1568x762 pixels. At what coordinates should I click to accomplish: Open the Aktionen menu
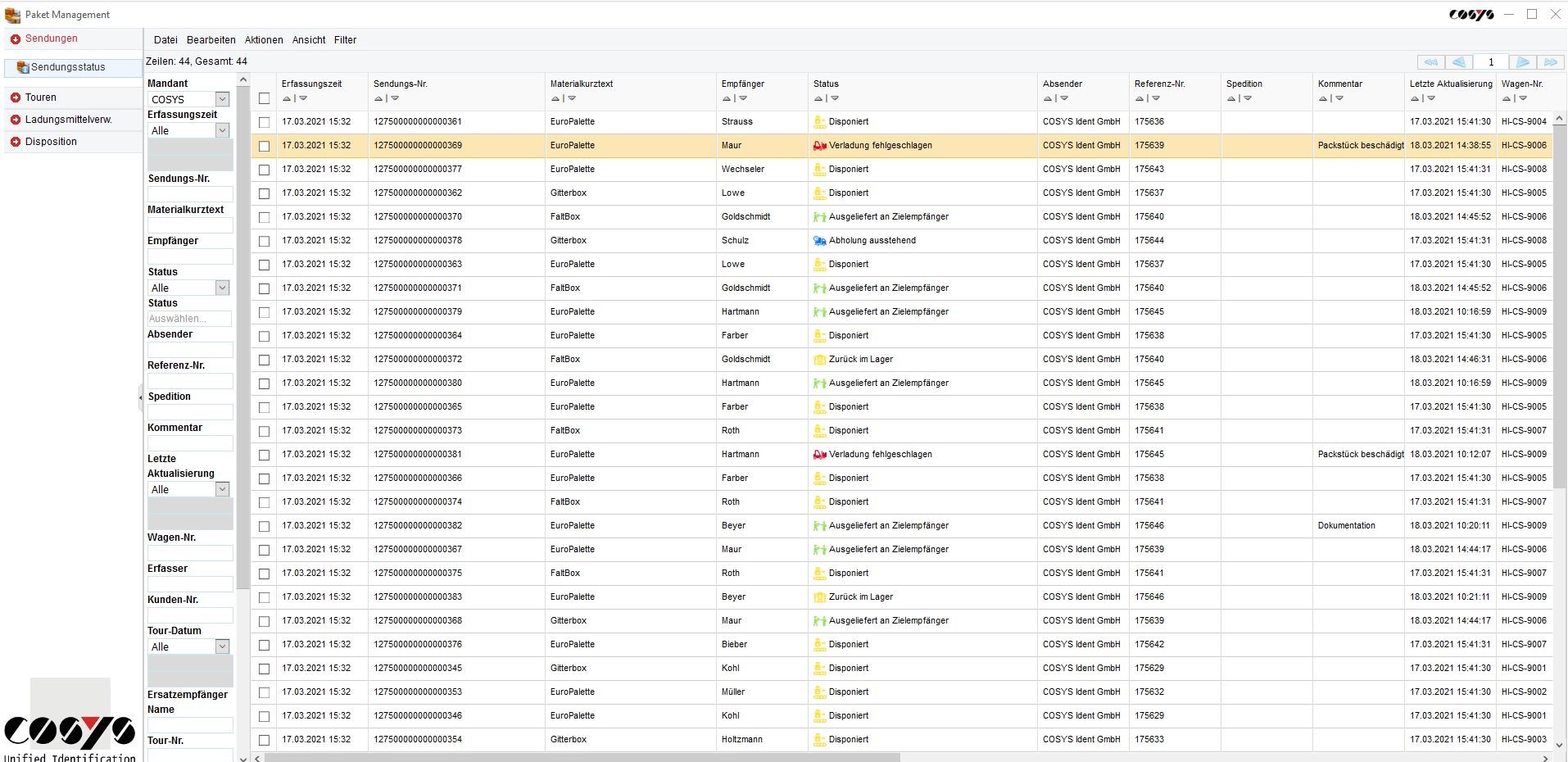point(264,40)
